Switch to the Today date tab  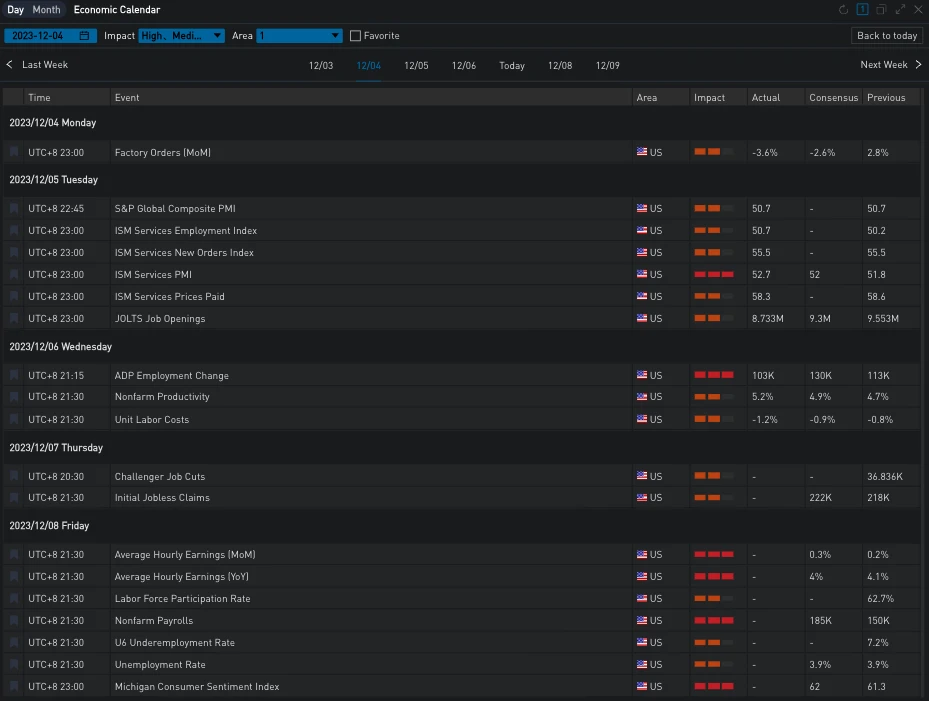click(512, 66)
